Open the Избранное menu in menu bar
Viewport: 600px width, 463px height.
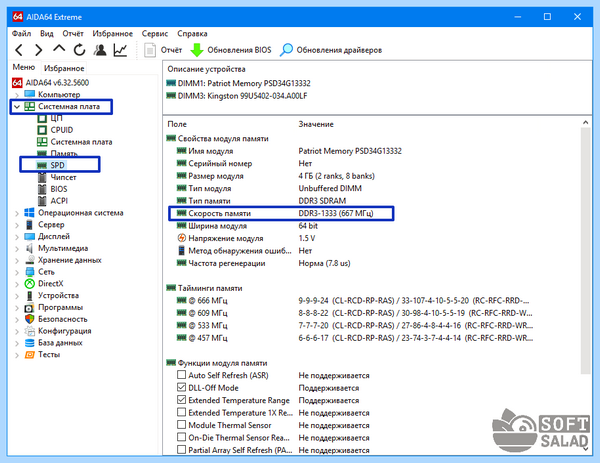[x=112, y=34]
